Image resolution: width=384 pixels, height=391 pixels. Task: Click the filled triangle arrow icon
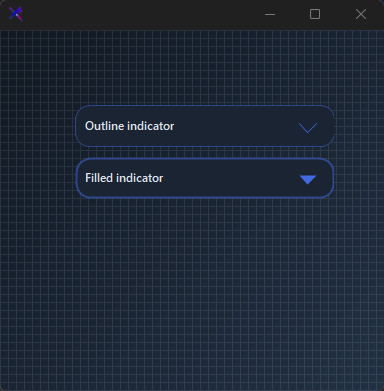(308, 179)
